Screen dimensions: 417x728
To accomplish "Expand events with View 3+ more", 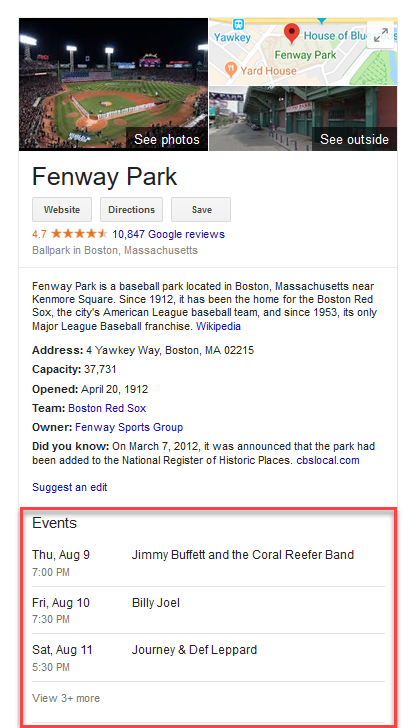I will coord(66,698).
